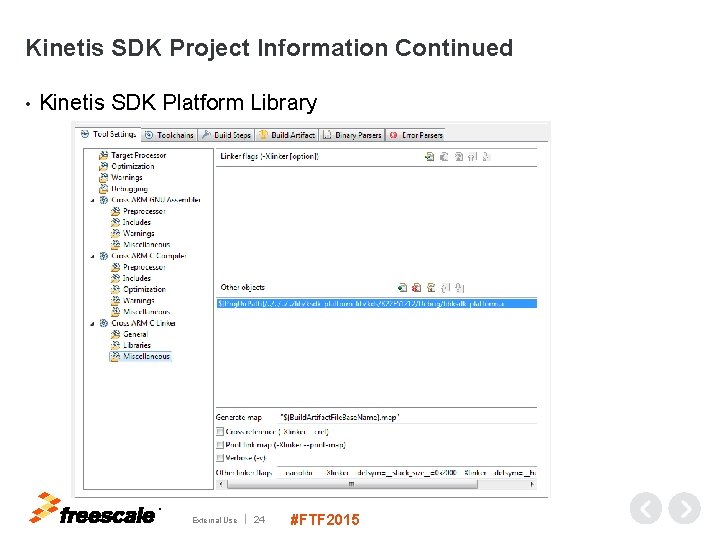Screen dimensions: 720x540
Task: Enable Cross reference checkbox
Action: pyautogui.click(x=220, y=432)
